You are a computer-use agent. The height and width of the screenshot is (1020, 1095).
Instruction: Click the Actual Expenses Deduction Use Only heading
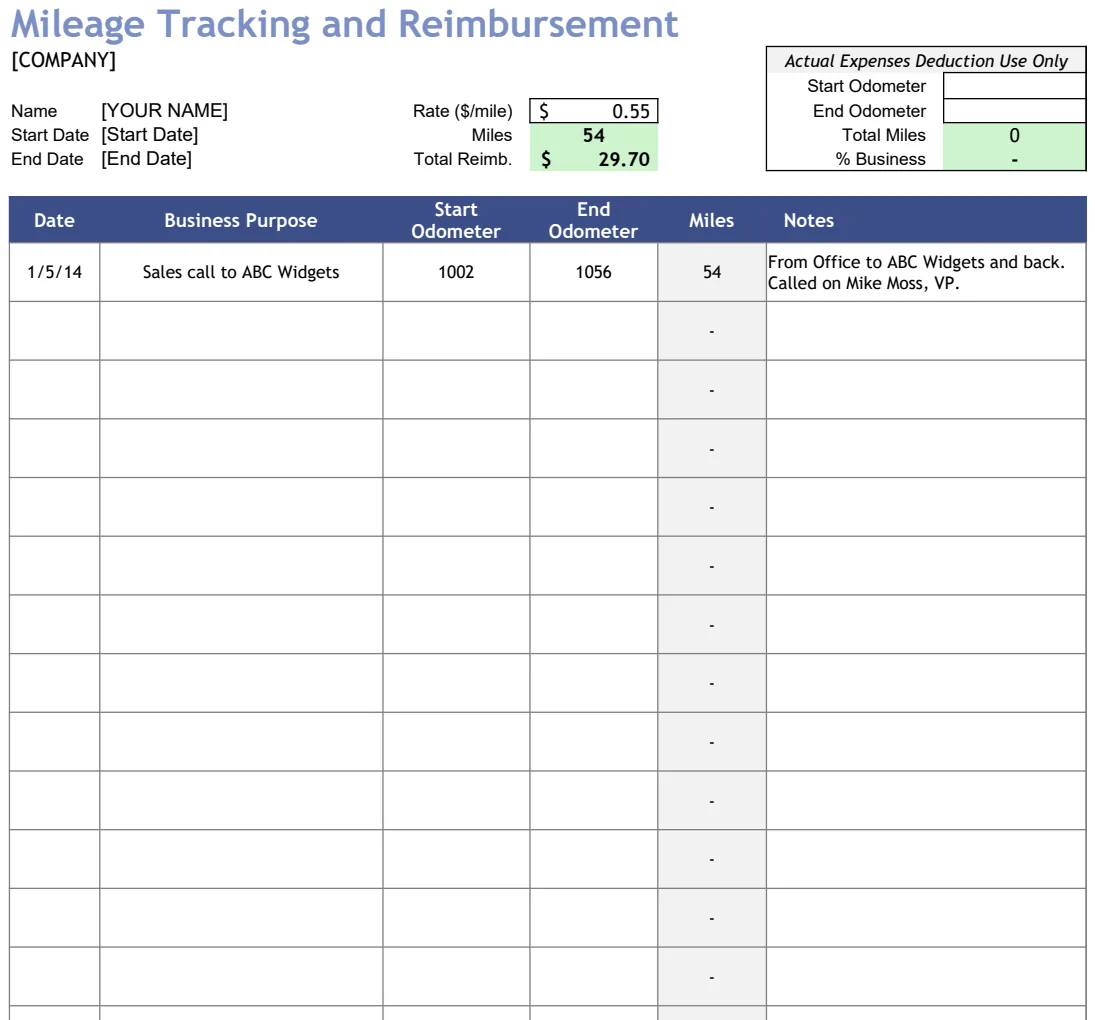(926, 61)
